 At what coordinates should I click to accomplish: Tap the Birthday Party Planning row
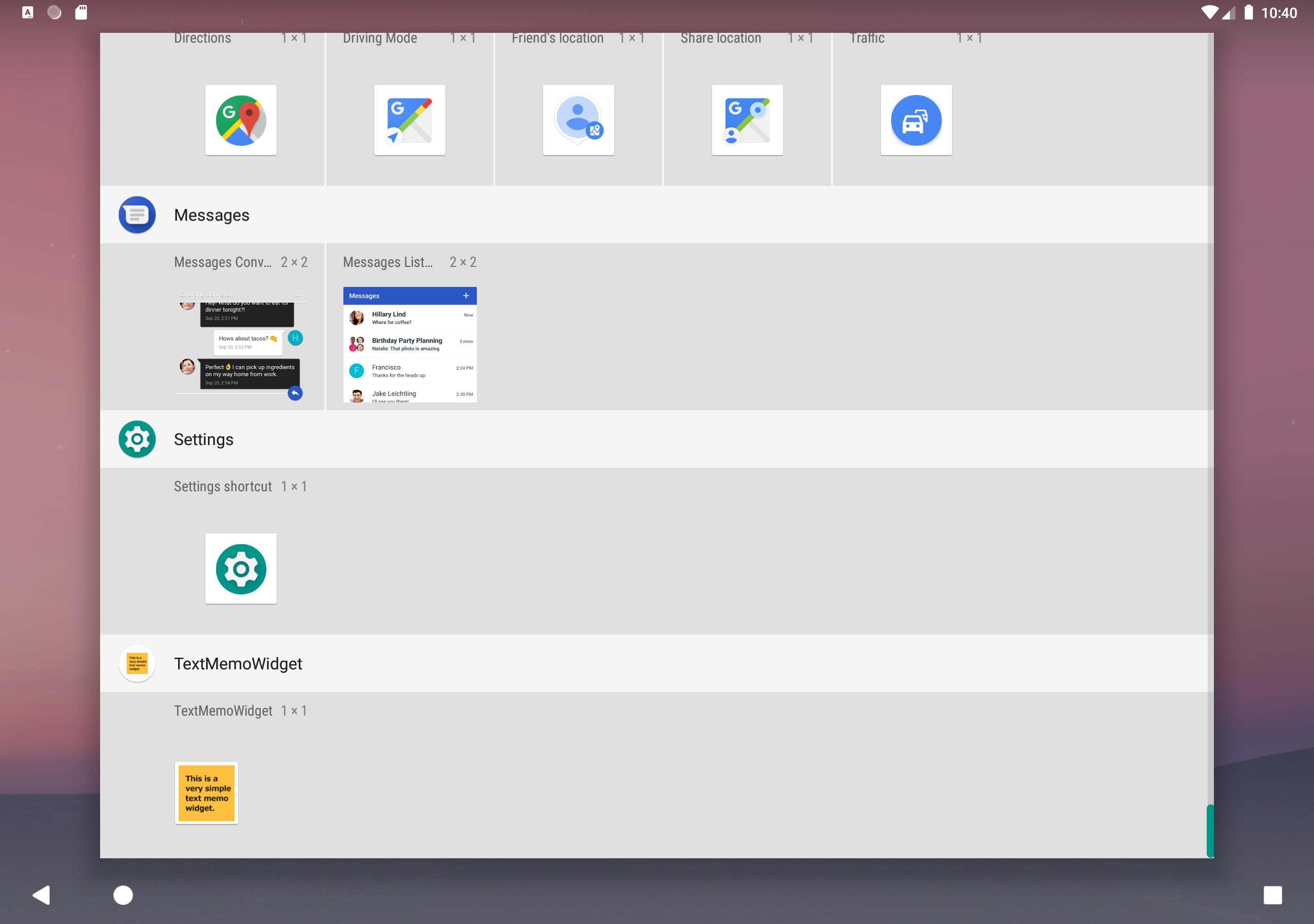(410, 344)
